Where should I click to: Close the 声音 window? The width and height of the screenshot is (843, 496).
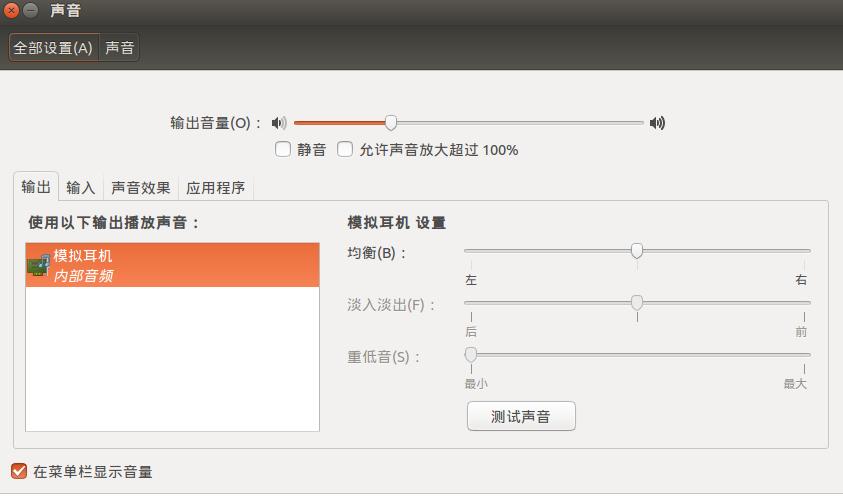[11, 10]
